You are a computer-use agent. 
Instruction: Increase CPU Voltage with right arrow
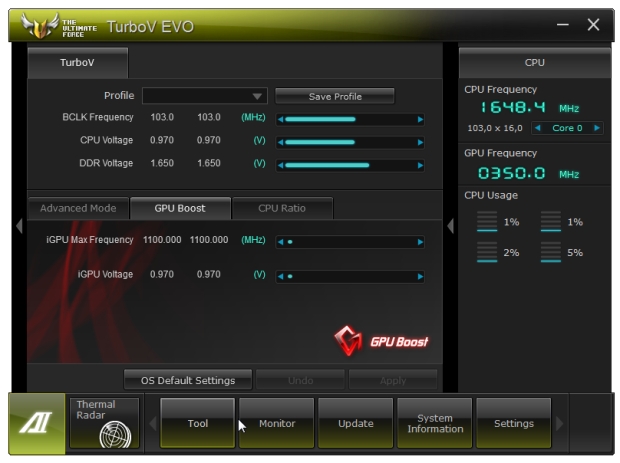(420, 142)
